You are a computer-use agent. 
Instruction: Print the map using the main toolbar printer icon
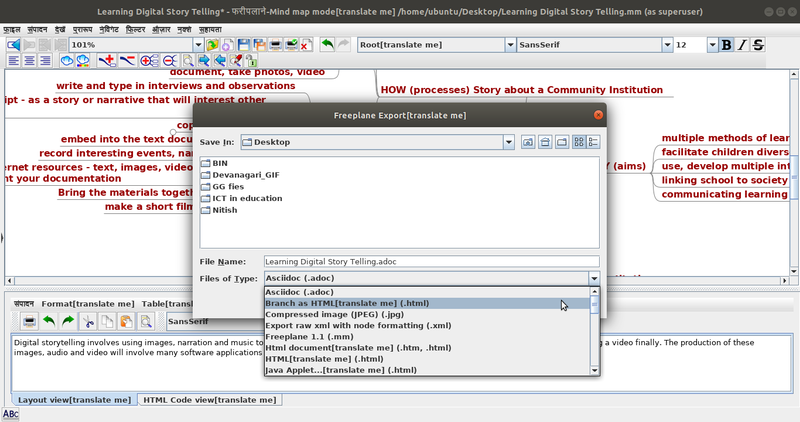(x=275, y=45)
